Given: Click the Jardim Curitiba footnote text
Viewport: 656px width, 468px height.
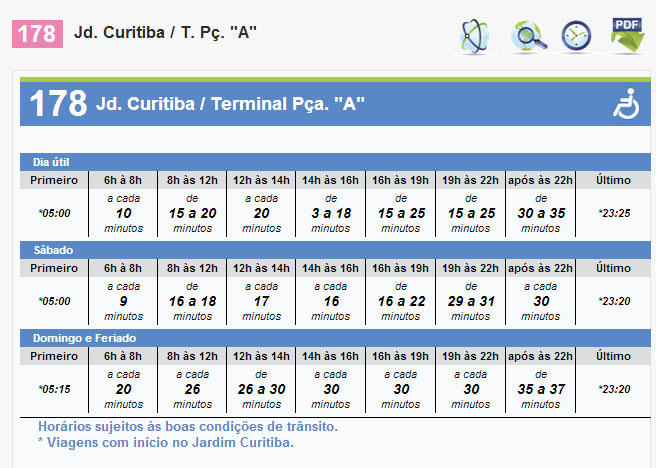Looking at the screenshot, I should (166, 442).
